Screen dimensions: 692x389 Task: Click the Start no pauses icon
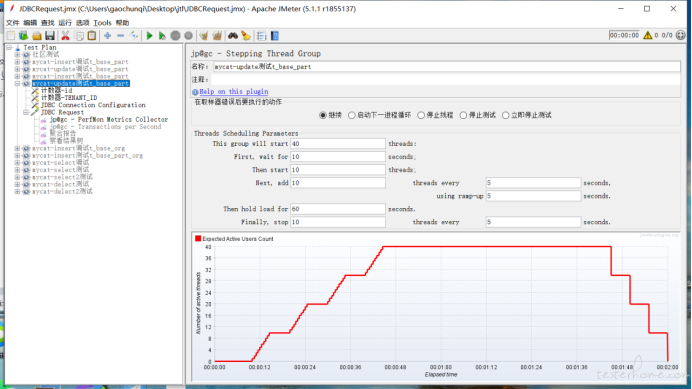coord(162,36)
